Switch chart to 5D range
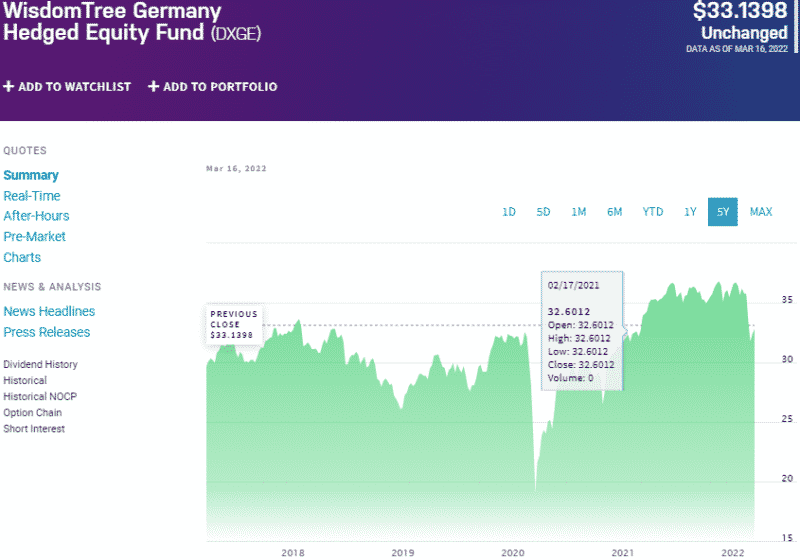800x560 pixels. pyautogui.click(x=543, y=212)
